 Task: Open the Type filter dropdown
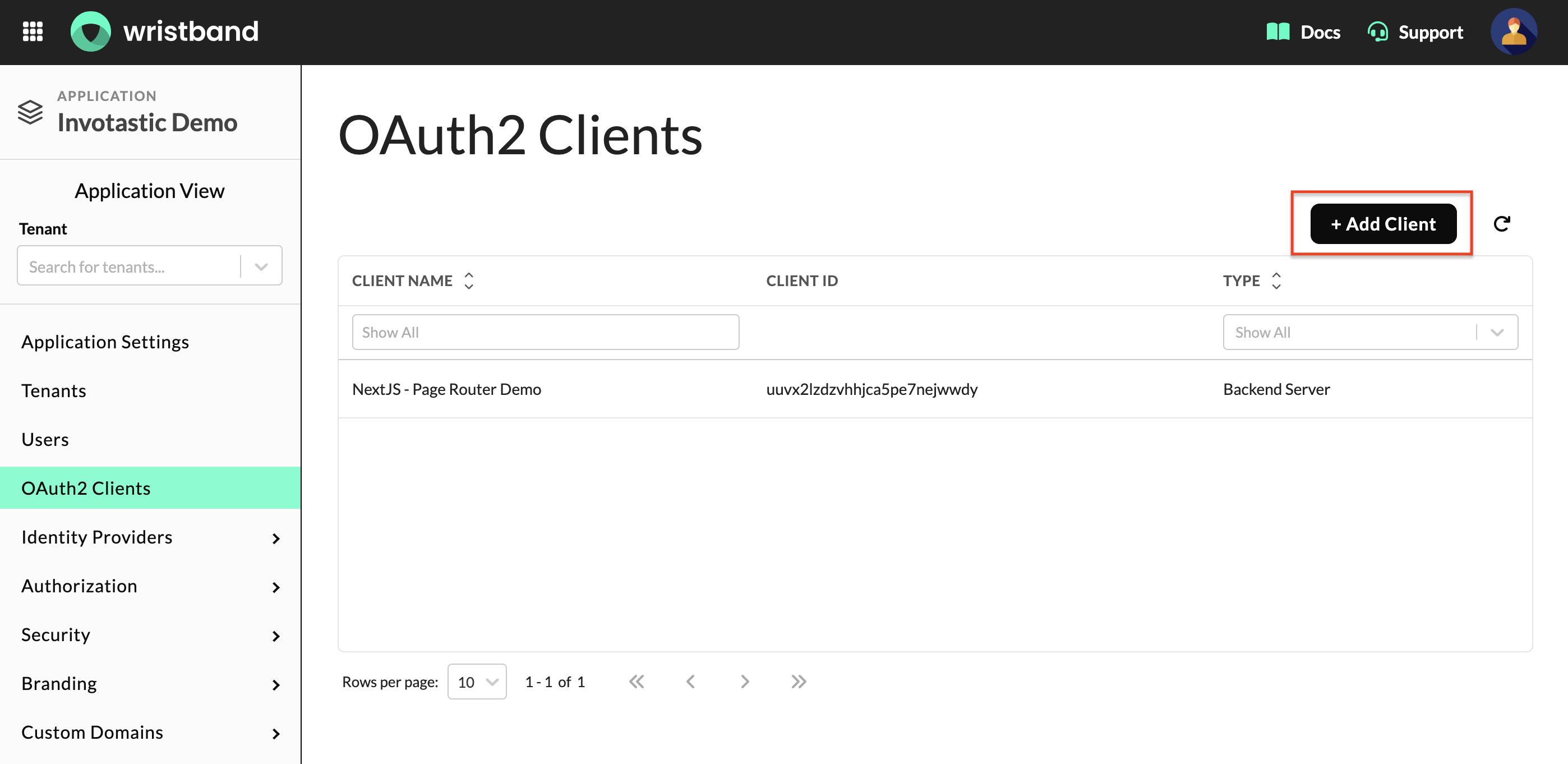tap(1370, 333)
